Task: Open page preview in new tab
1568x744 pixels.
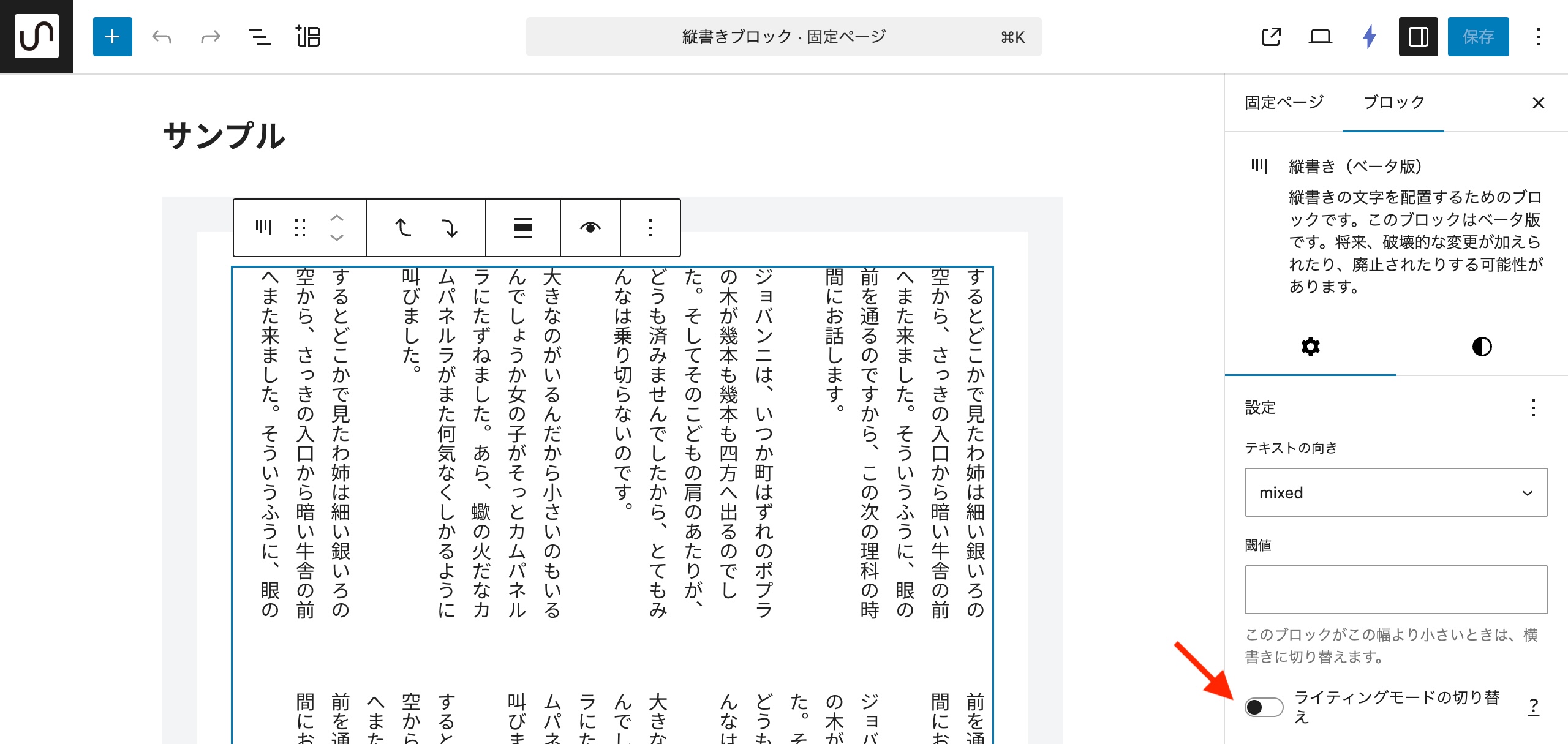Action: [1272, 37]
